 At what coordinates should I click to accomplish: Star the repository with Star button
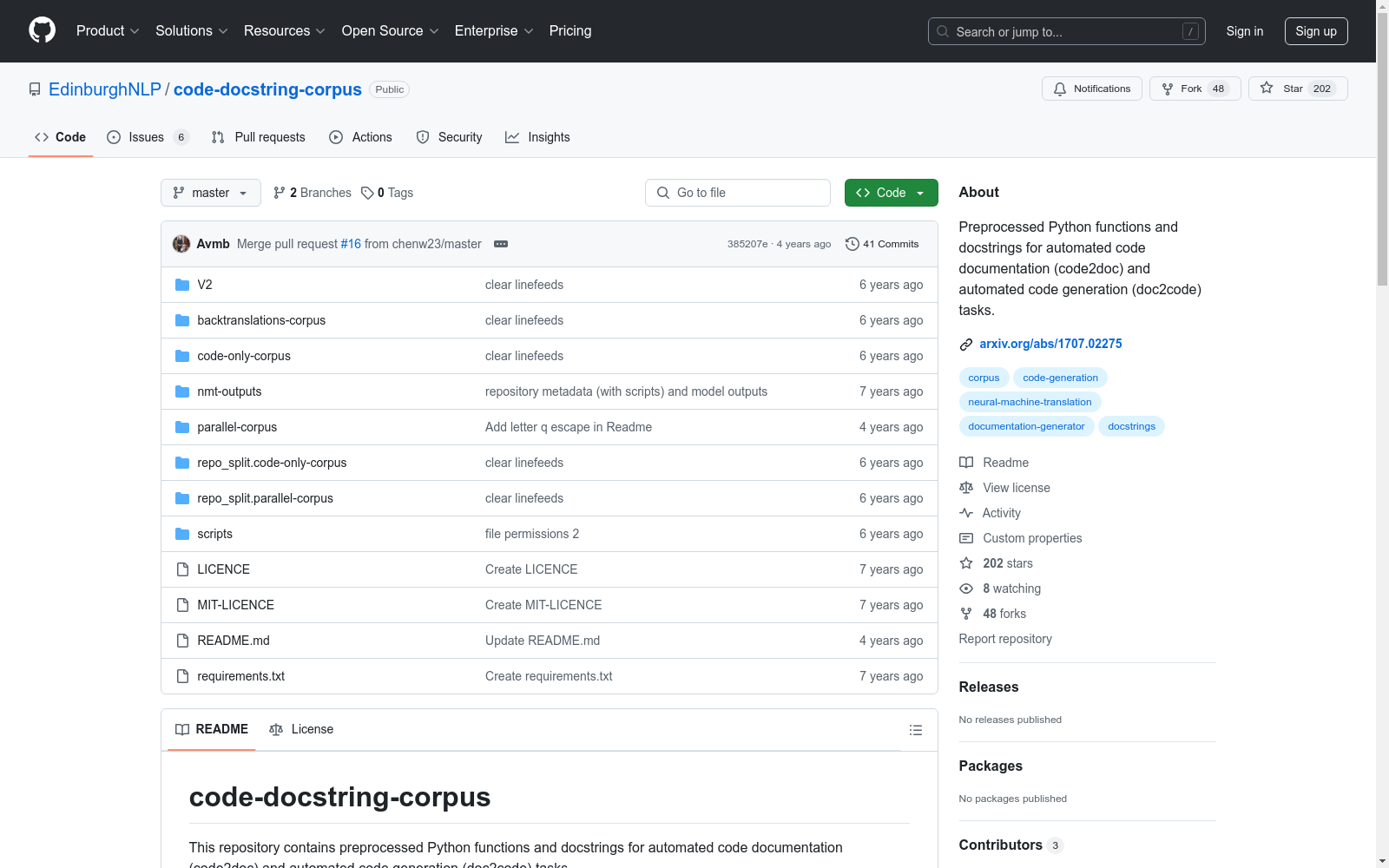[x=1298, y=89]
